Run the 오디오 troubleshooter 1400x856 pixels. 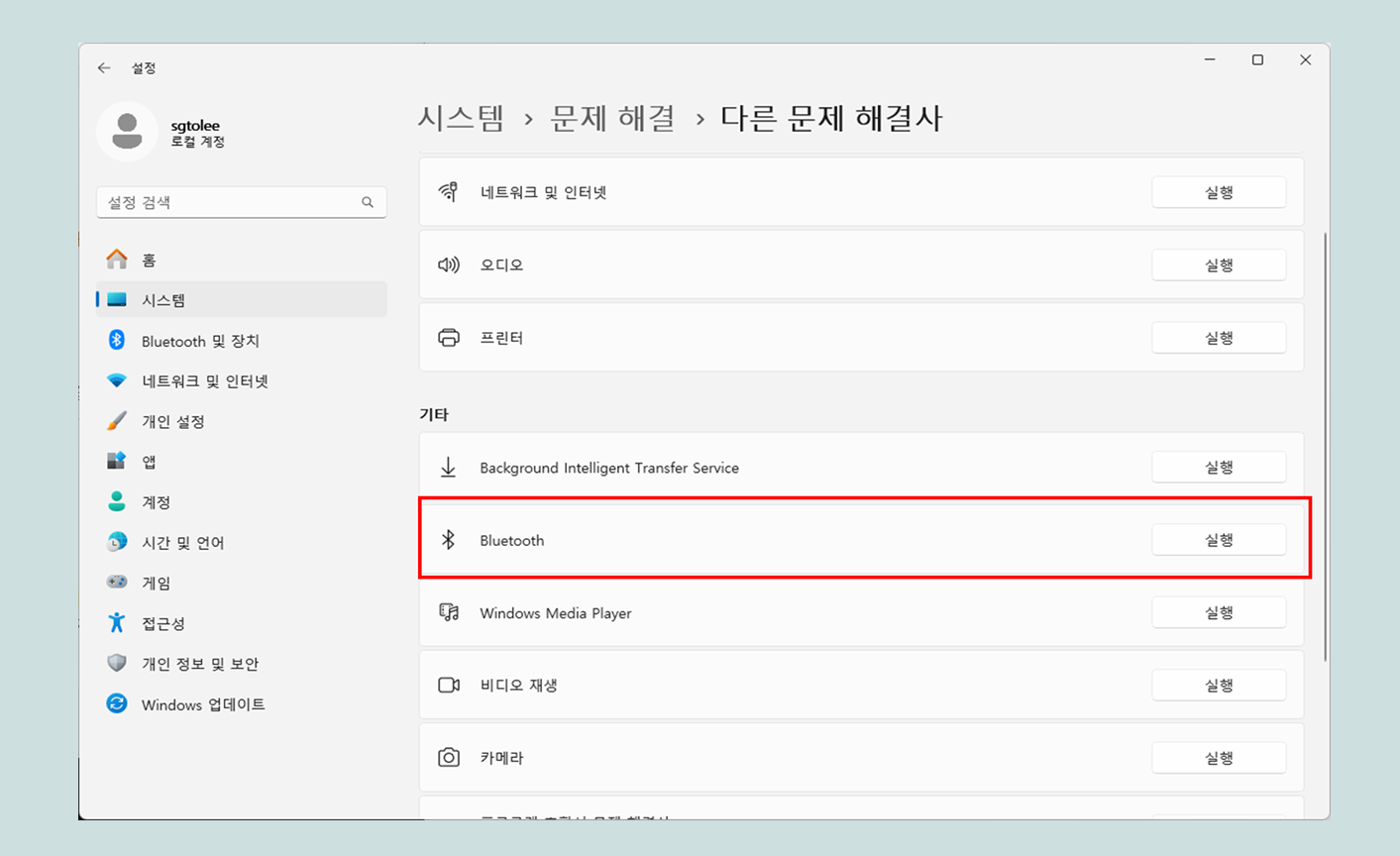[1219, 265]
